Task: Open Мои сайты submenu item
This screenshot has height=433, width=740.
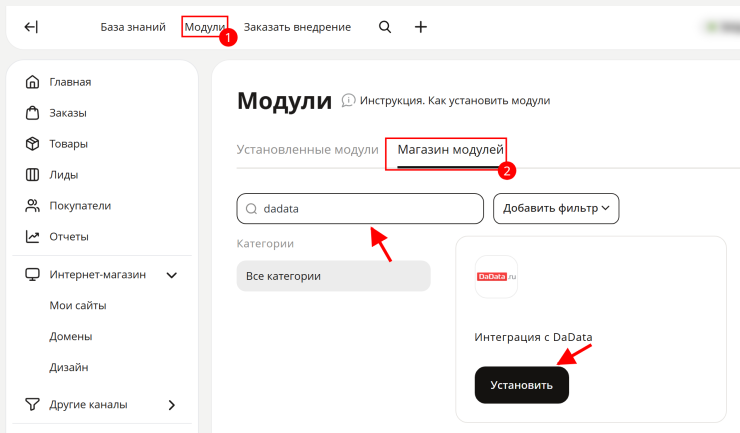Action: [x=78, y=306]
